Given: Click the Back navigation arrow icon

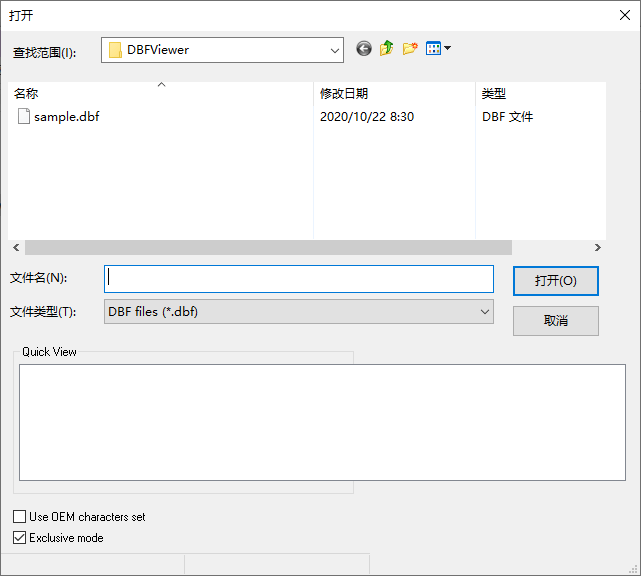Looking at the screenshot, I should [363, 48].
